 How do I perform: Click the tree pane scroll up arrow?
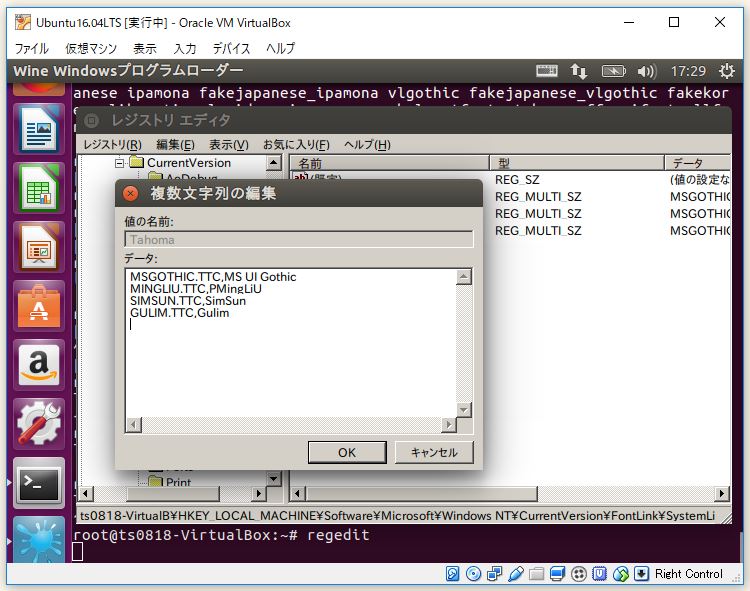pyautogui.click(x=273, y=163)
